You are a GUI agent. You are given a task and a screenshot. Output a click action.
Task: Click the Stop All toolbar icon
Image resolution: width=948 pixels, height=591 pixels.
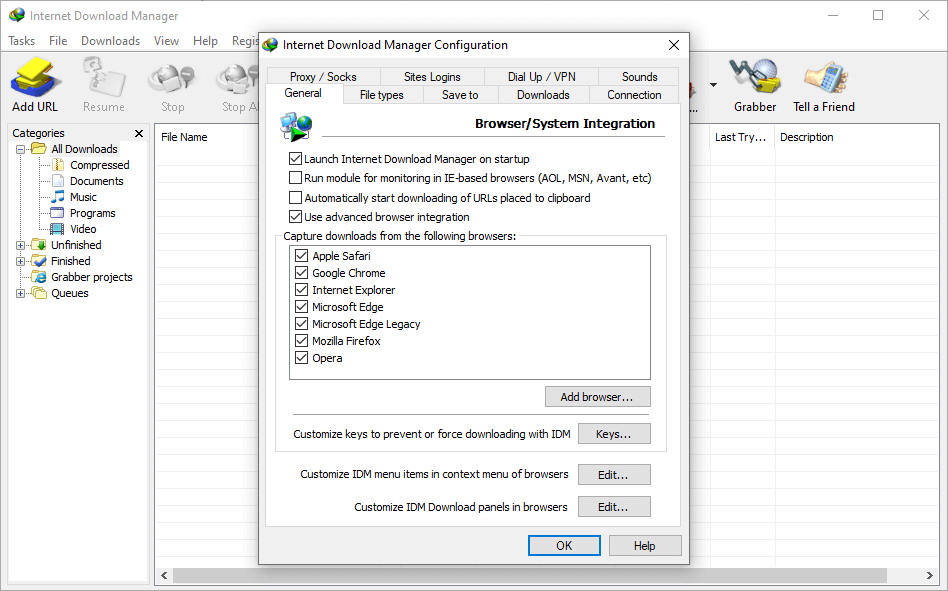tap(238, 79)
